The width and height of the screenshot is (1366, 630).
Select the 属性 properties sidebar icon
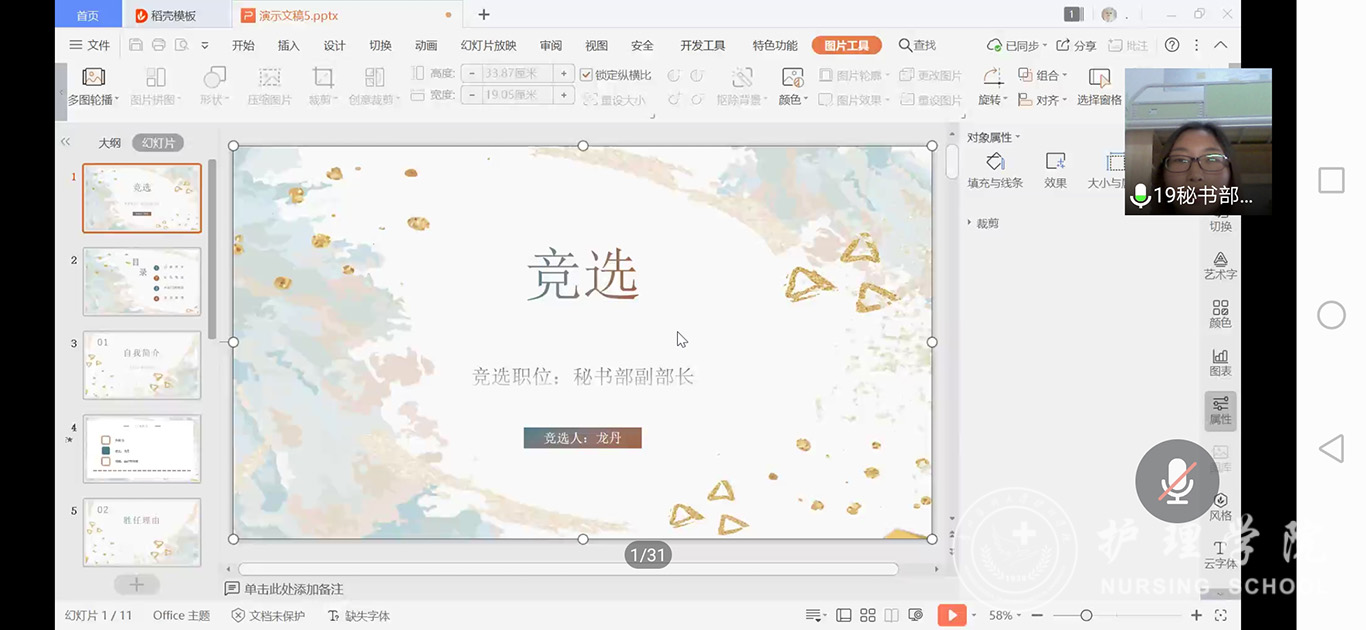click(1220, 410)
